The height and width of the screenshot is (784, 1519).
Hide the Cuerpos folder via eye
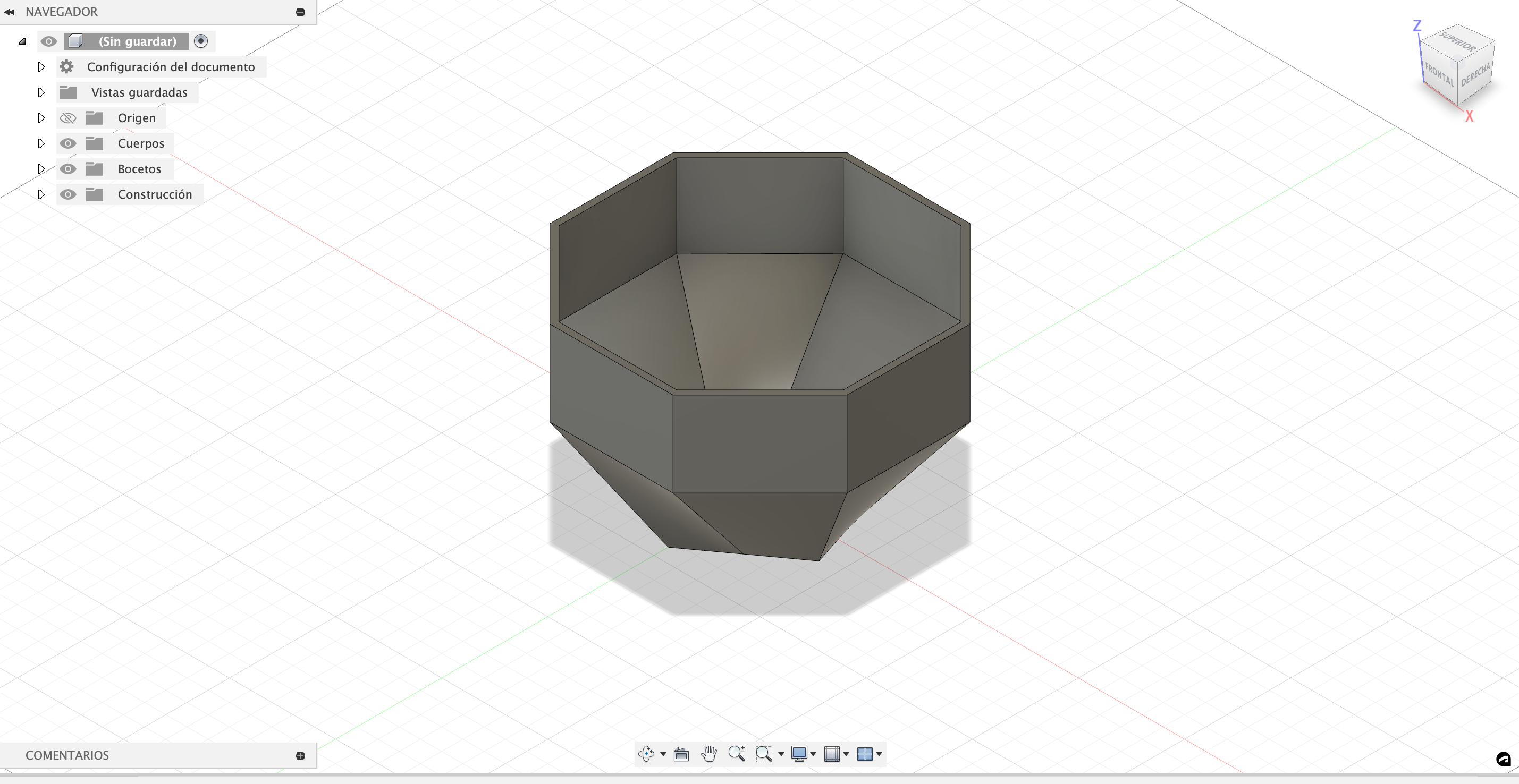(x=68, y=143)
